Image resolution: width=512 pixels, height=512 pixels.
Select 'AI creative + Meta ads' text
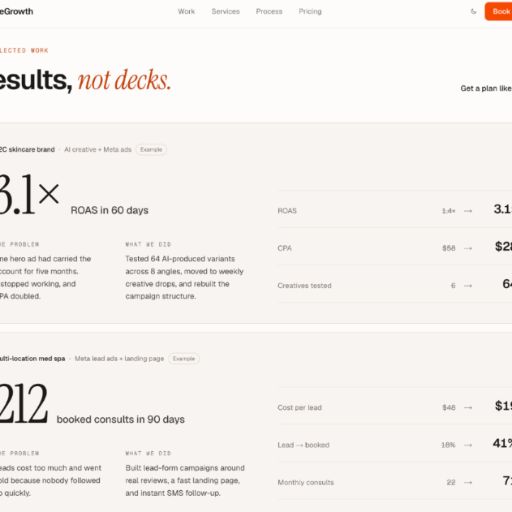(x=98, y=149)
